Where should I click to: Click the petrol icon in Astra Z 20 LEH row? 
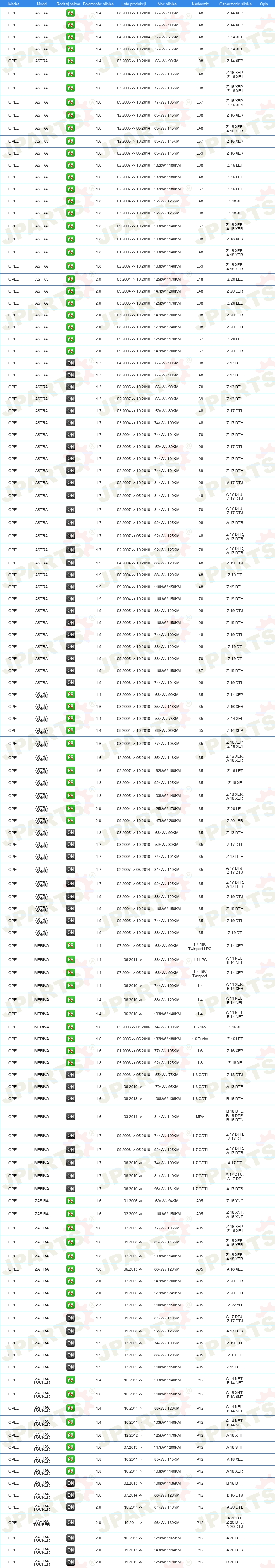71,327
